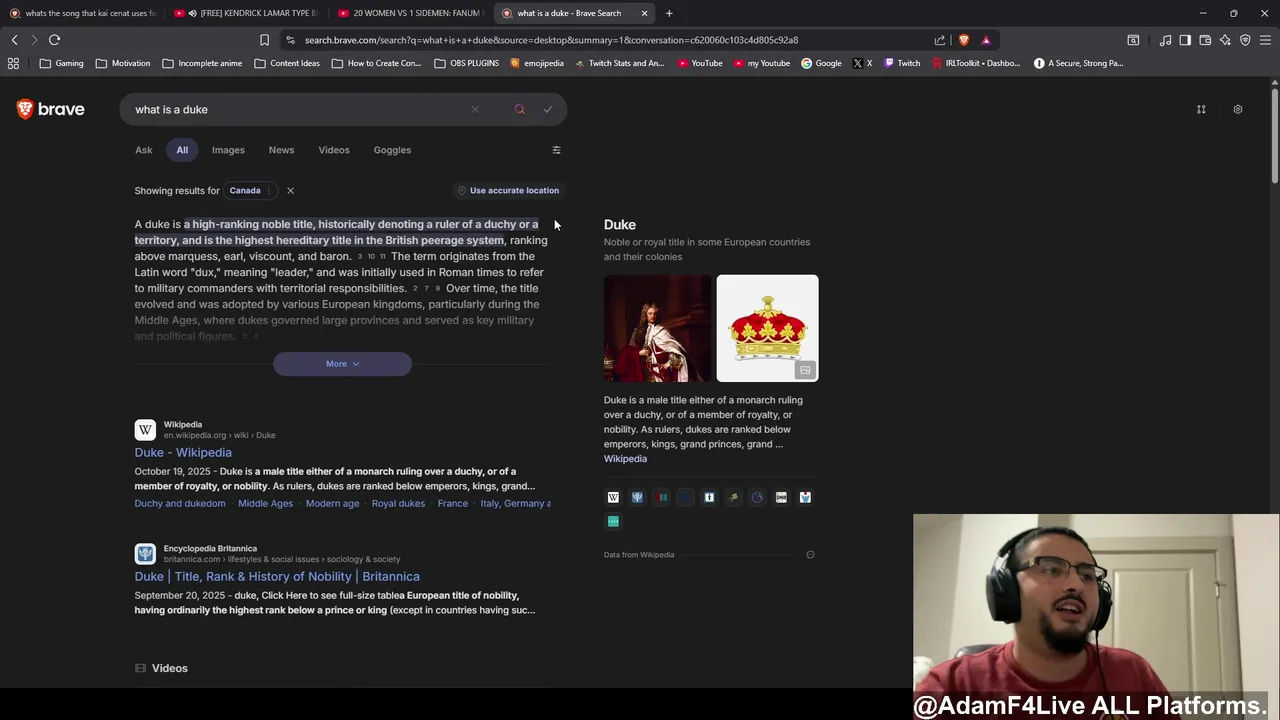Click the checkmark icon in search box
The height and width of the screenshot is (720, 1280).
tap(548, 109)
